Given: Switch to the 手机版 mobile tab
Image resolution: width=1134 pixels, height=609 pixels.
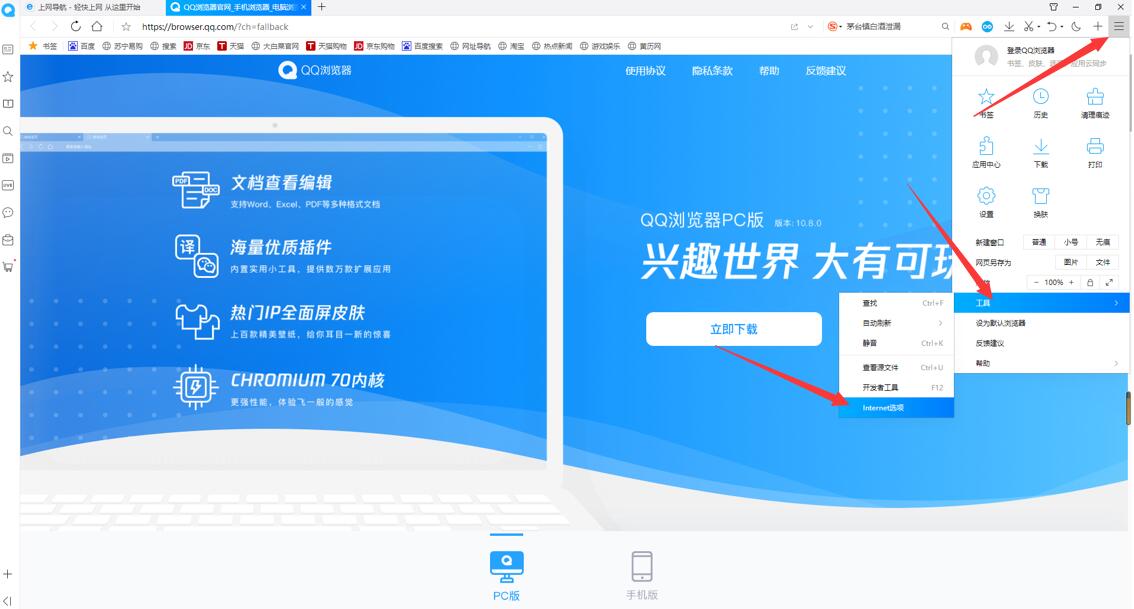Looking at the screenshot, I should point(641,573).
